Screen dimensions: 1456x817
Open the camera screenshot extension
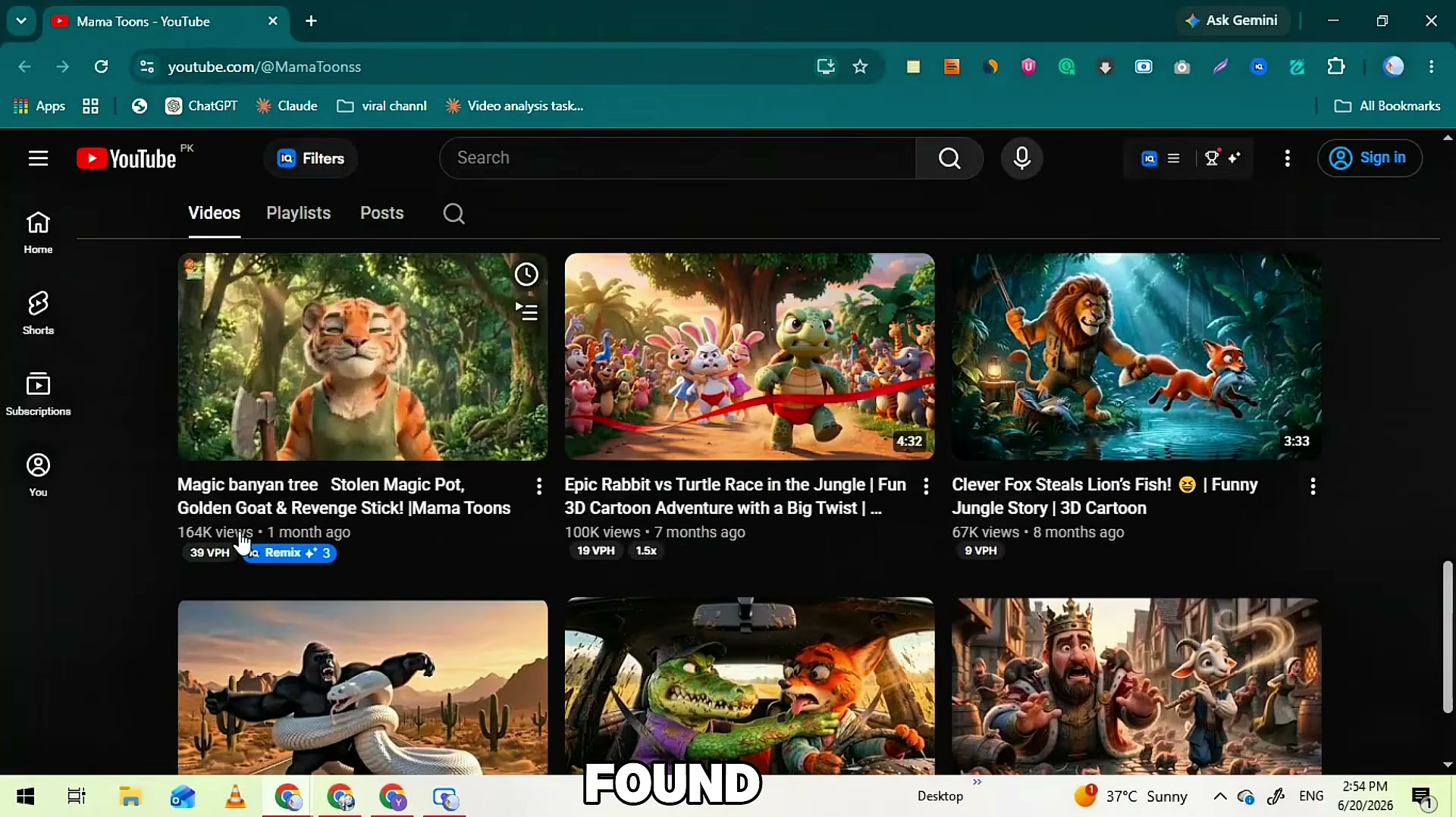point(1181,67)
